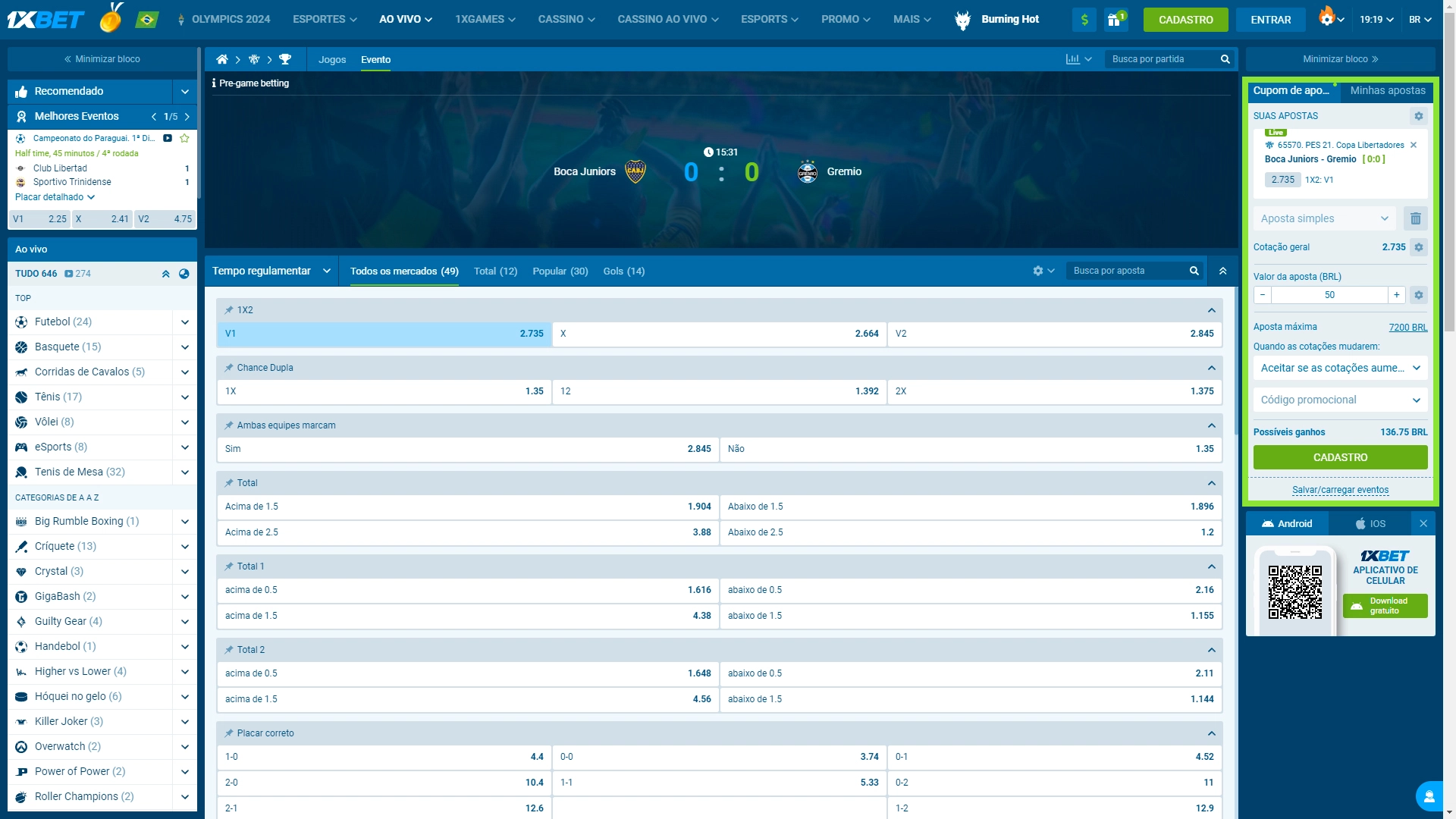This screenshot has width=1456, height=819.
Task: Expand Placar detalhado
Action: click(55, 197)
